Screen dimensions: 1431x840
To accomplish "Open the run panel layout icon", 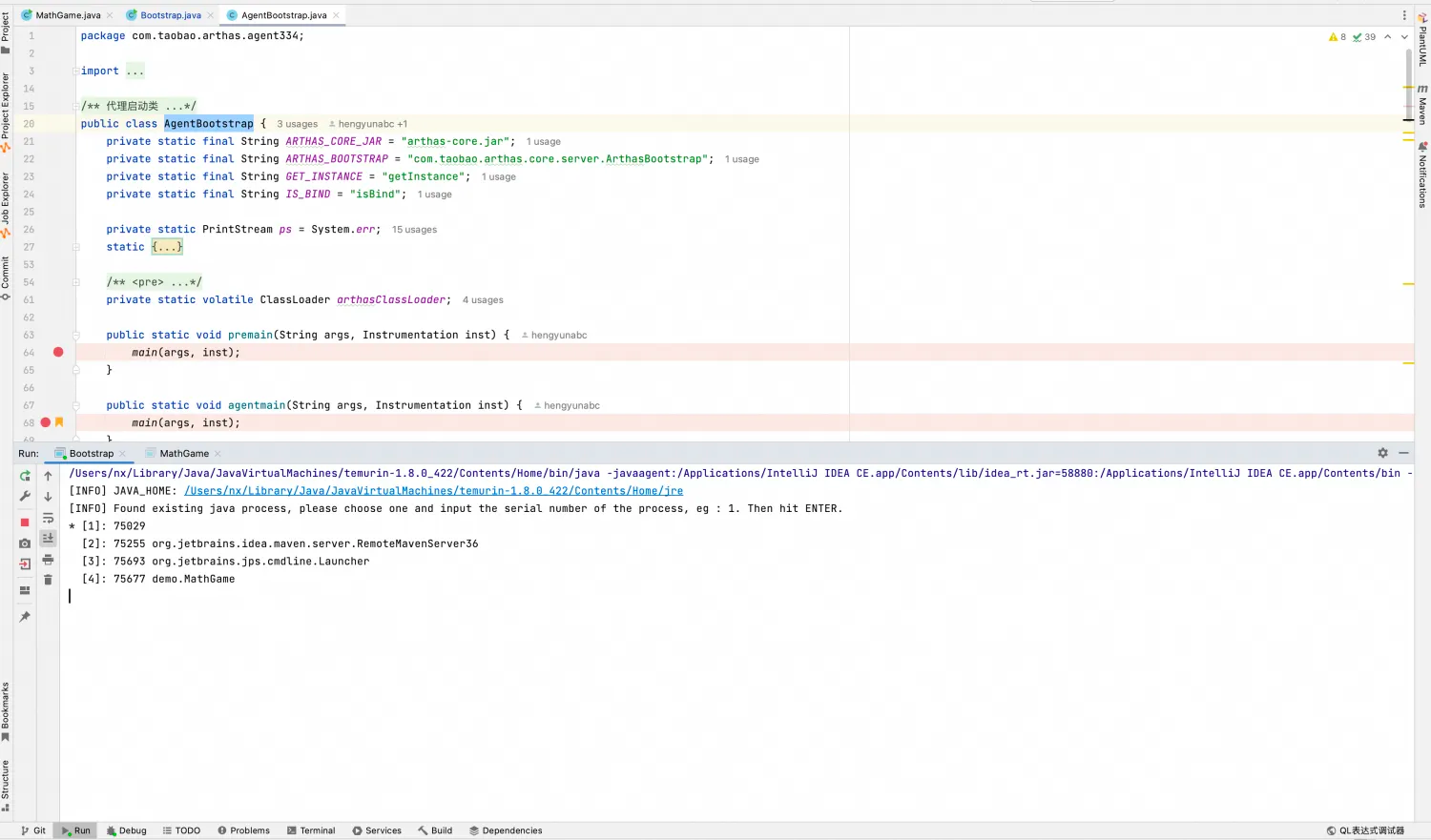I will point(25,590).
